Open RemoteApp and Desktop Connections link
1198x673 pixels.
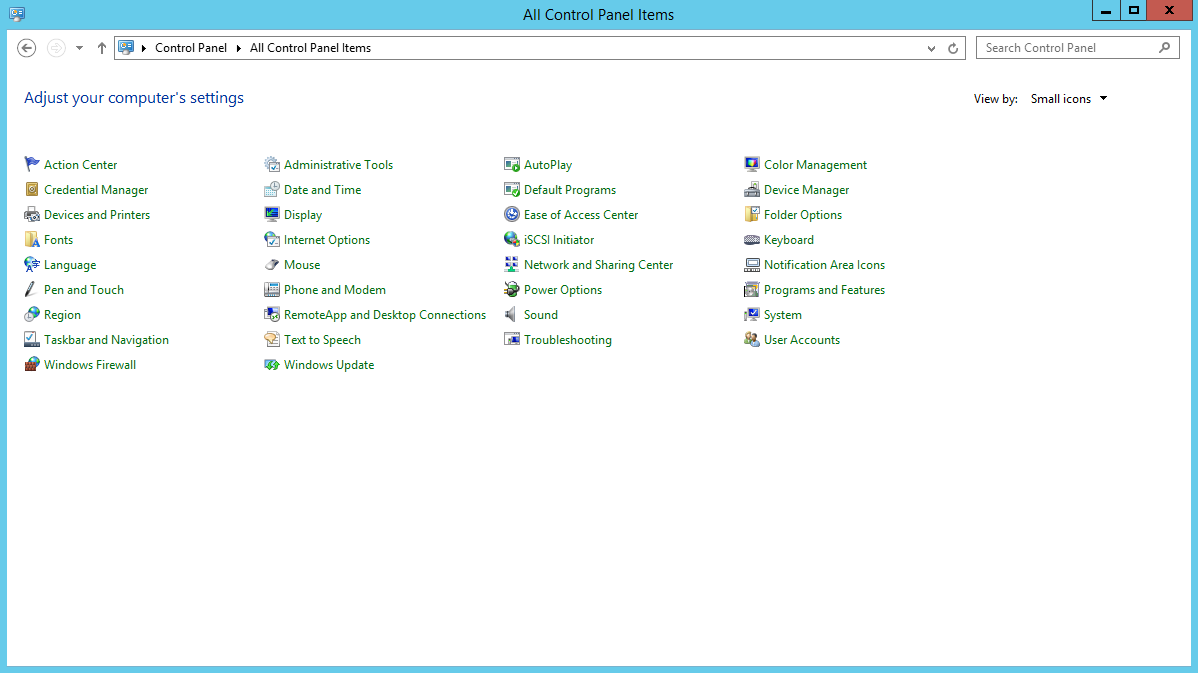(x=385, y=315)
